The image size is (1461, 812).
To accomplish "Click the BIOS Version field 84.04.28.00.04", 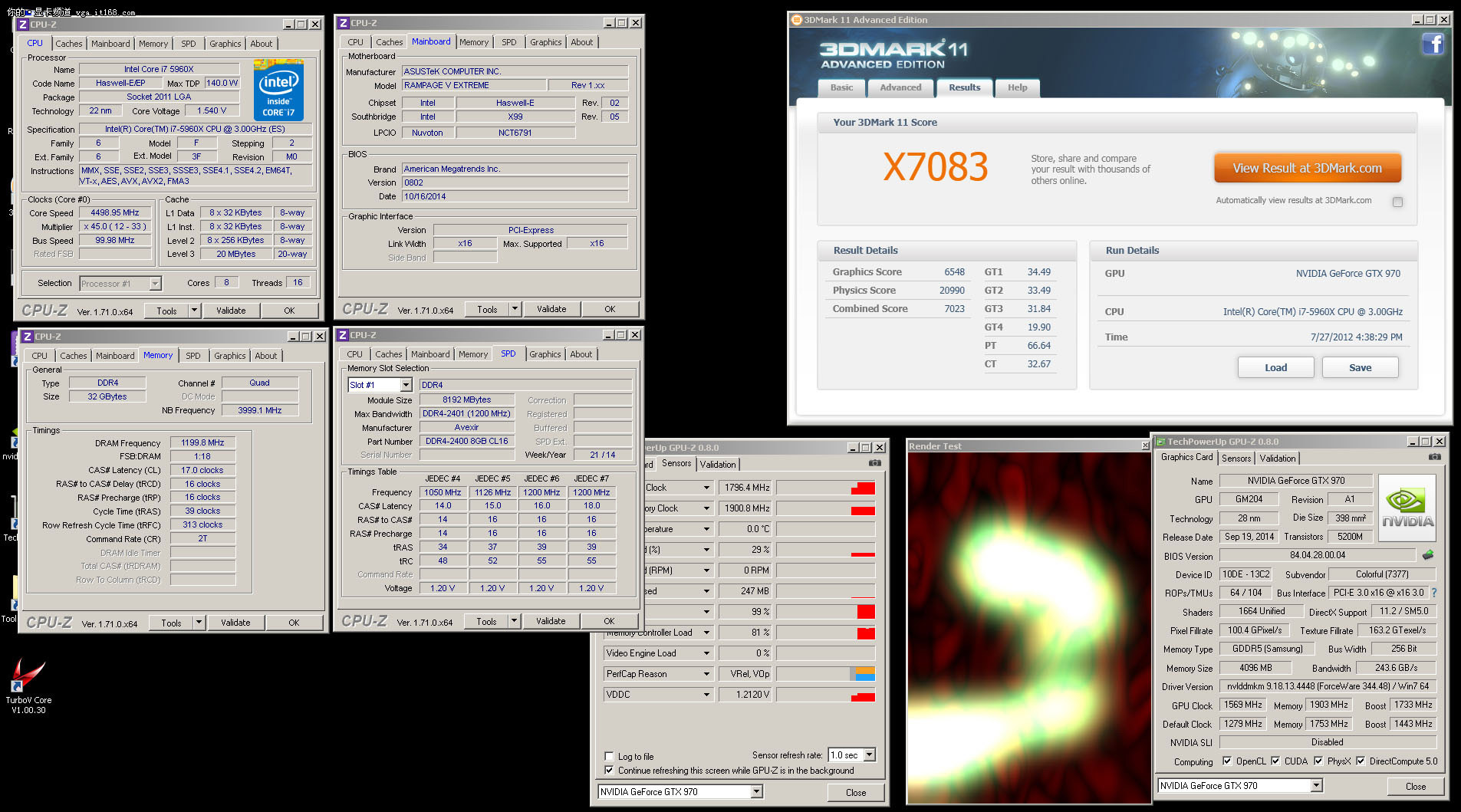I will coord(1318,555).
